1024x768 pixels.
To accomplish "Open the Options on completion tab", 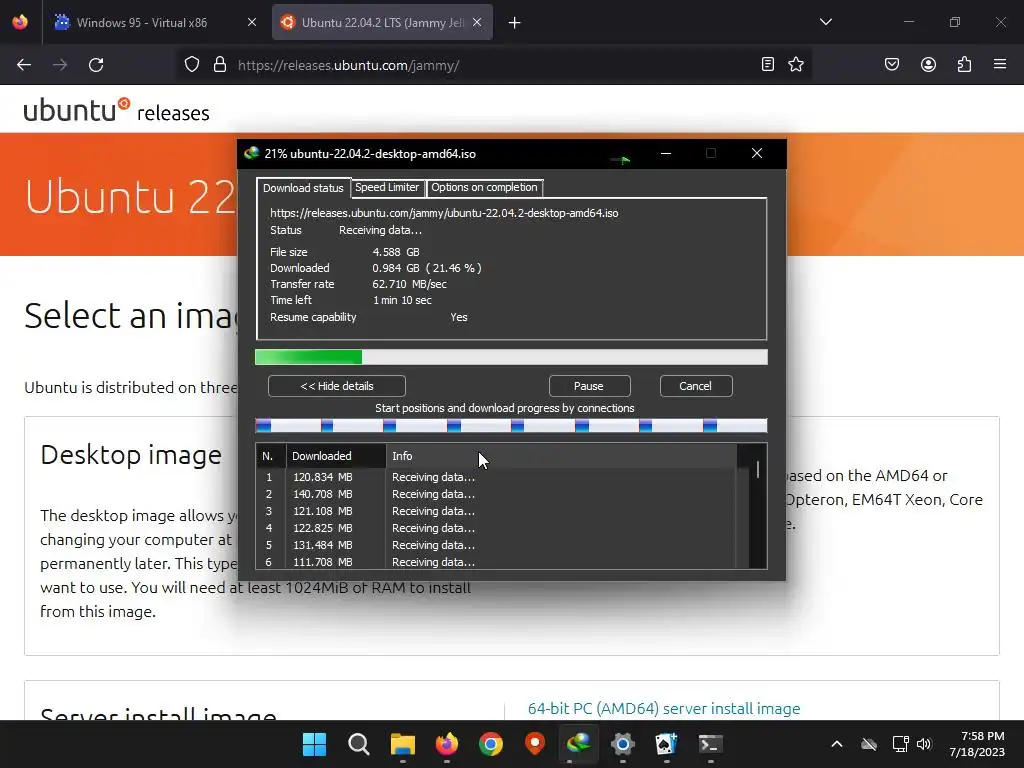I will pos(484,187).
